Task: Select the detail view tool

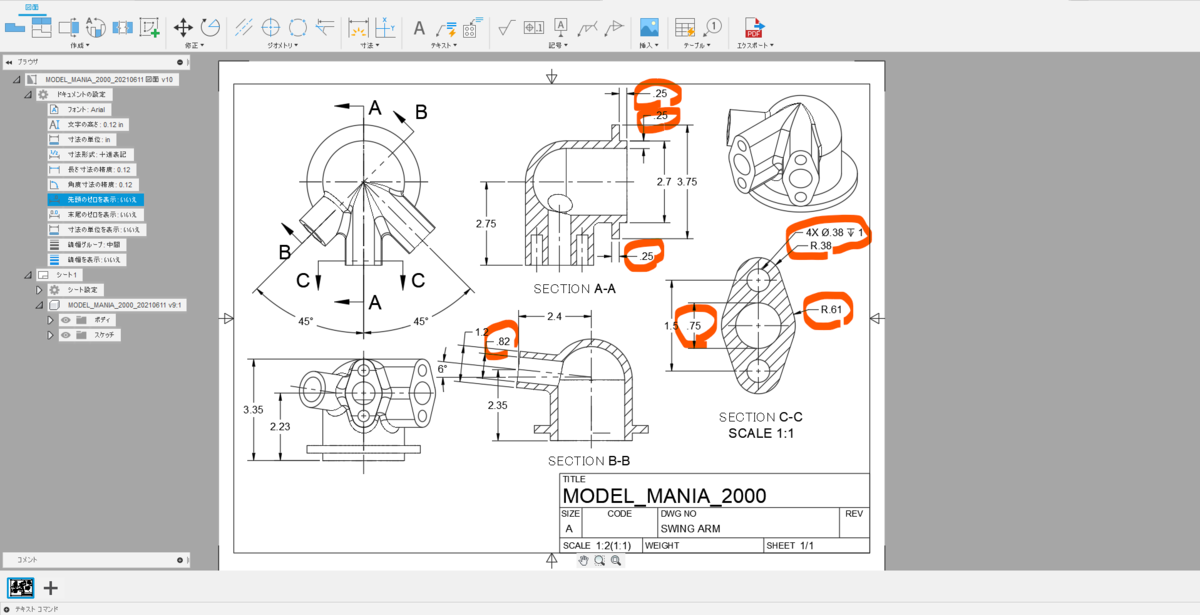Action: (x=96, y=27)
